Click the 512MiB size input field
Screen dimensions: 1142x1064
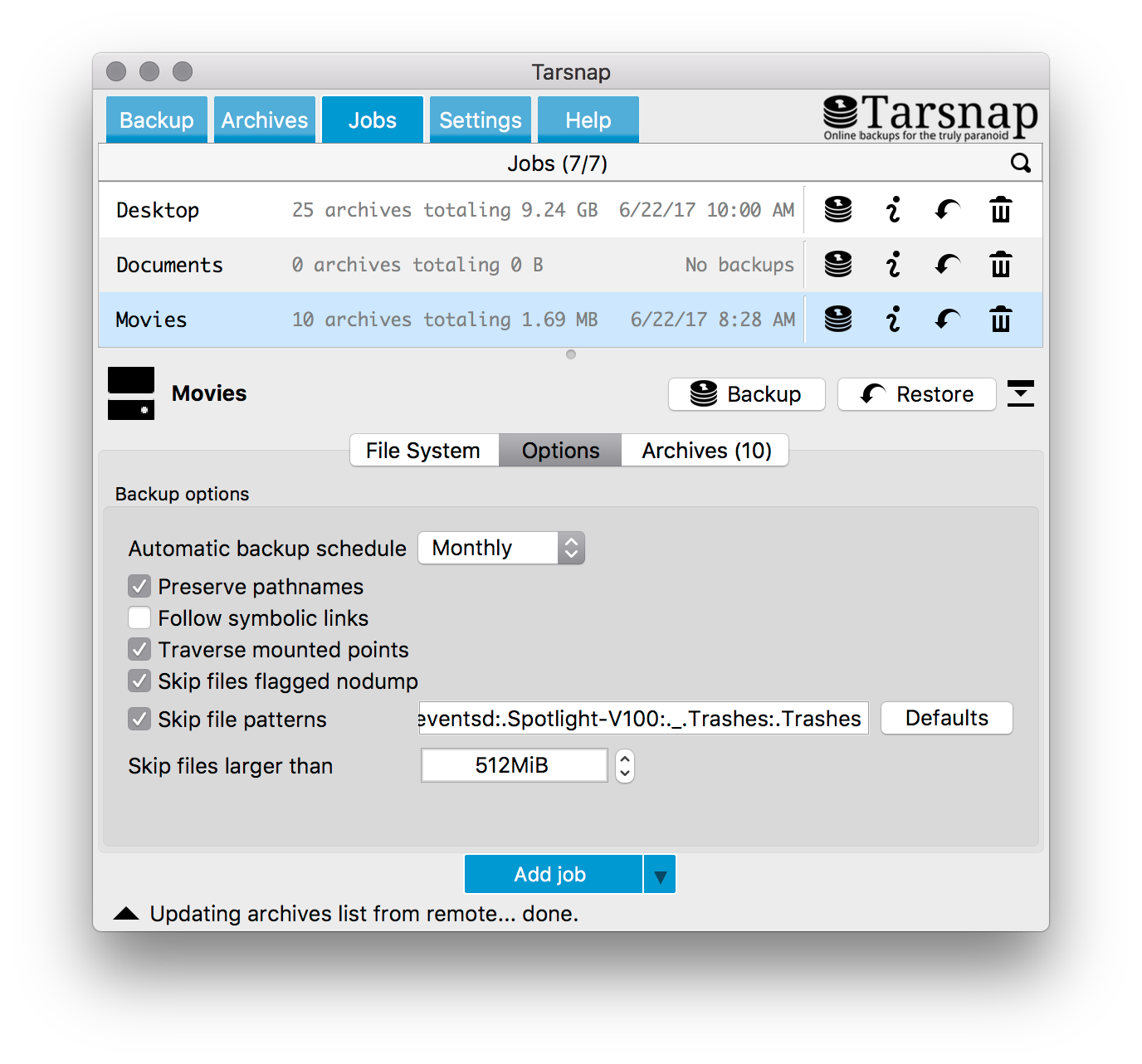click(515, 765)
